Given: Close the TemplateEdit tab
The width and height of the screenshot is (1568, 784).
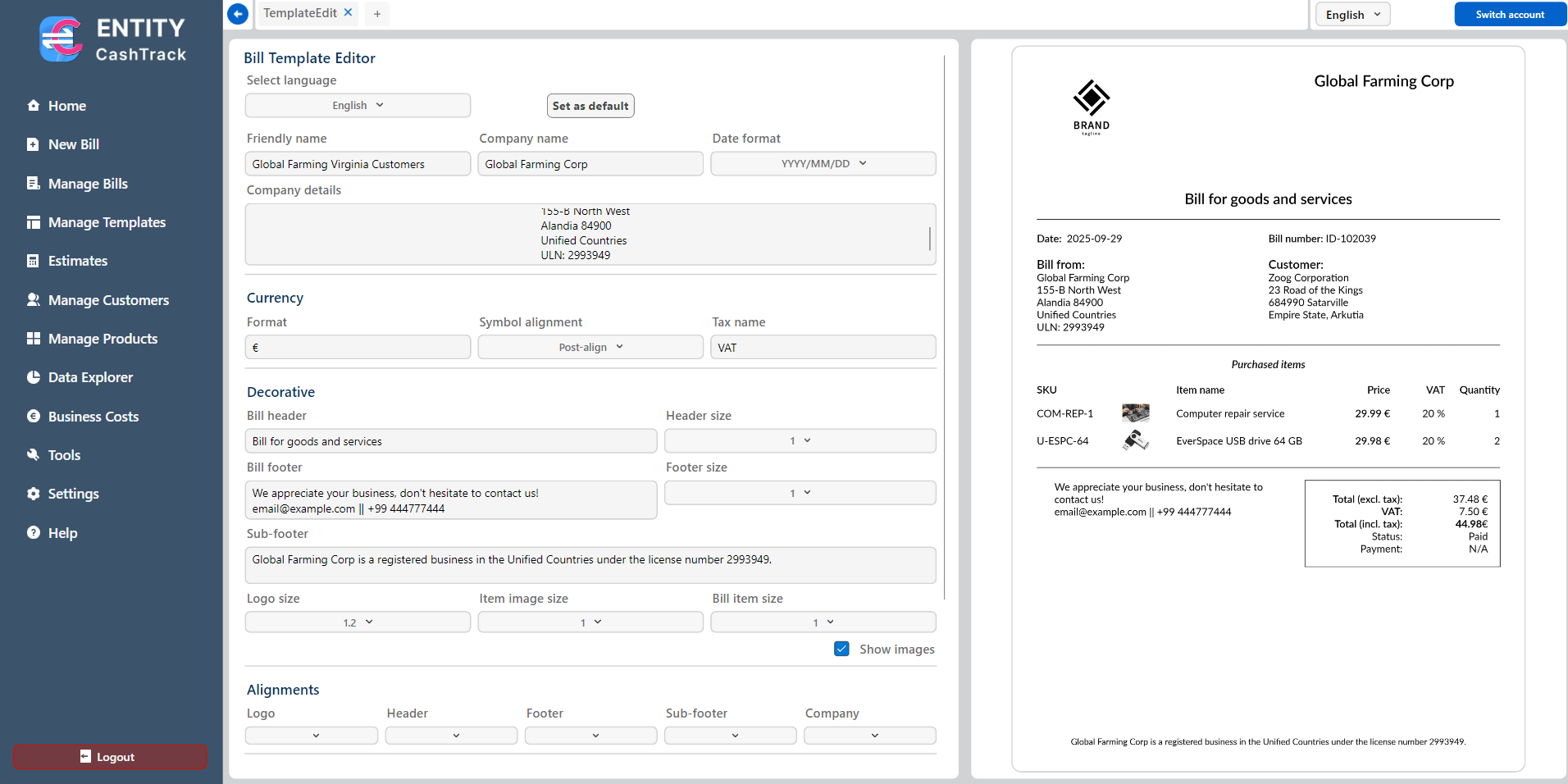Looking at the screenshot, I should pyautogui.click(x=348, y=13).
